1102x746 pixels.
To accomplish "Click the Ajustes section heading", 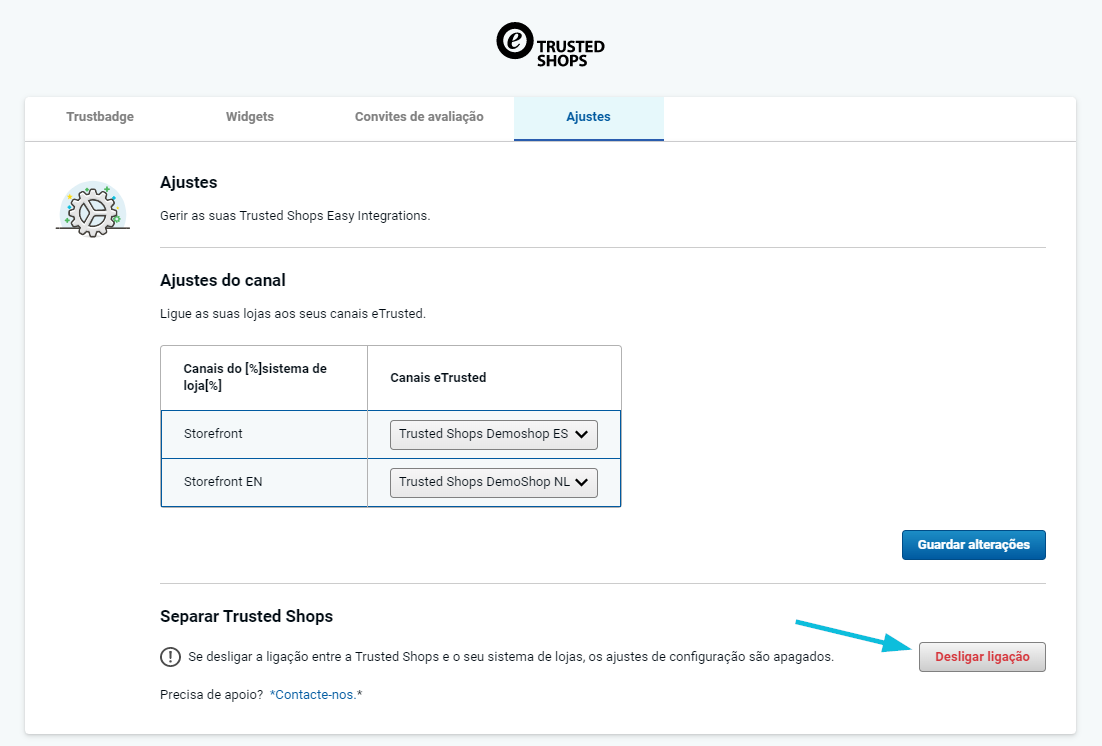I will pyautogui.click(x=188, y=183).
